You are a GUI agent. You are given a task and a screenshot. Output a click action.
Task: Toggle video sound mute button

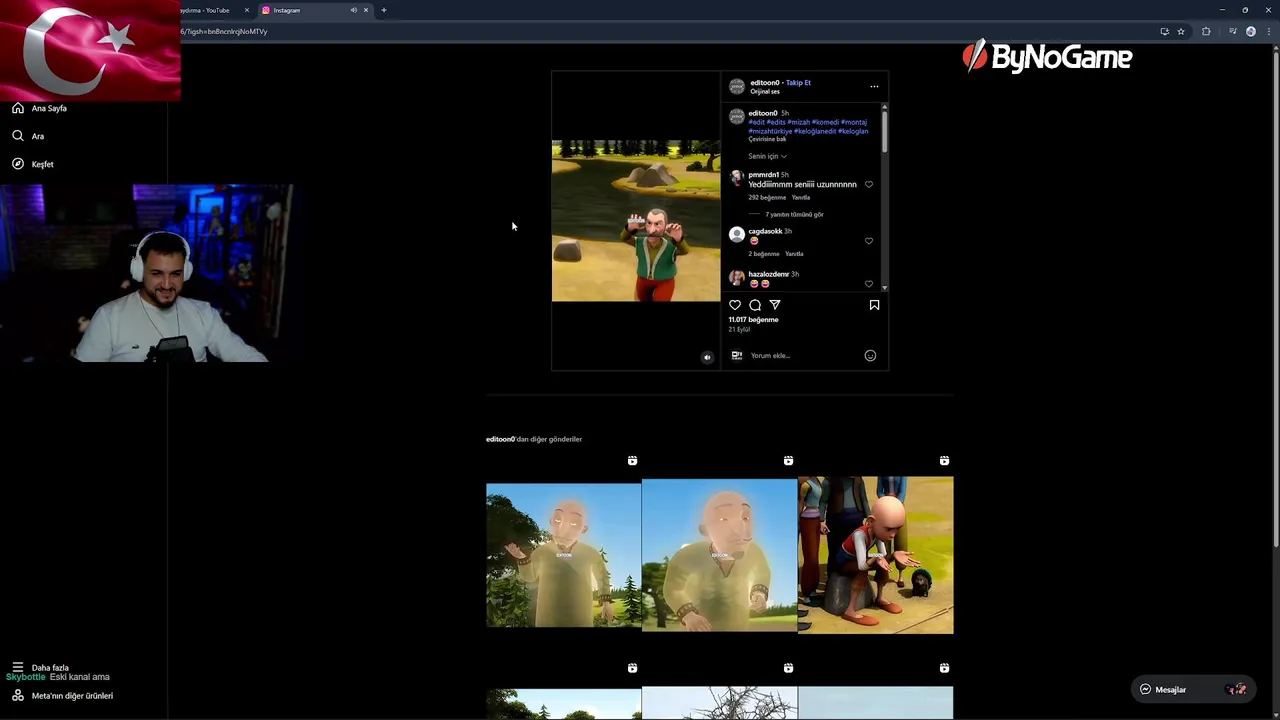pos(707,357)
